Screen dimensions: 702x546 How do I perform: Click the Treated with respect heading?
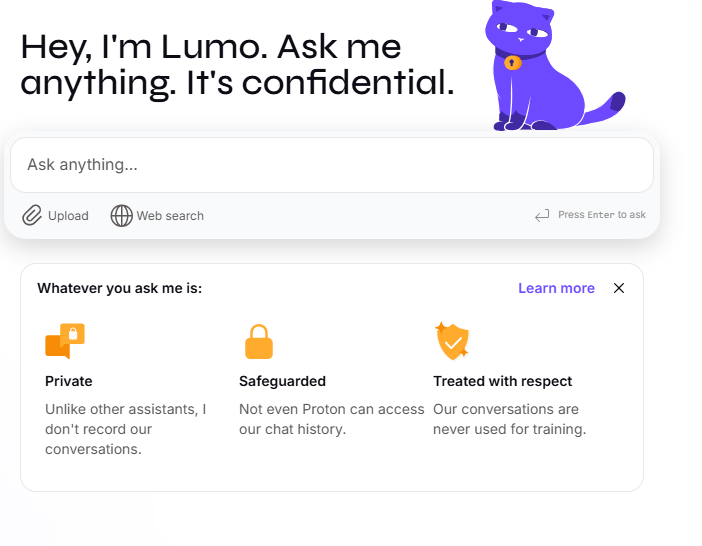tap(502, 381)
